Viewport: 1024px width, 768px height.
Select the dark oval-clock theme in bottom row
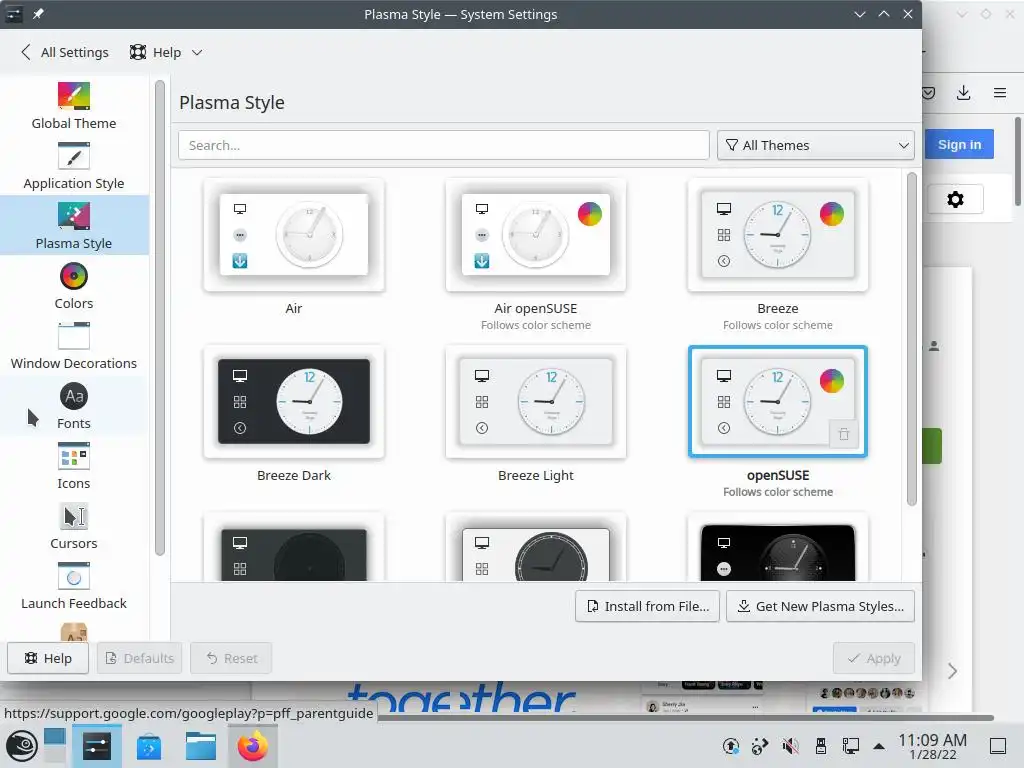tap(294, 547)
